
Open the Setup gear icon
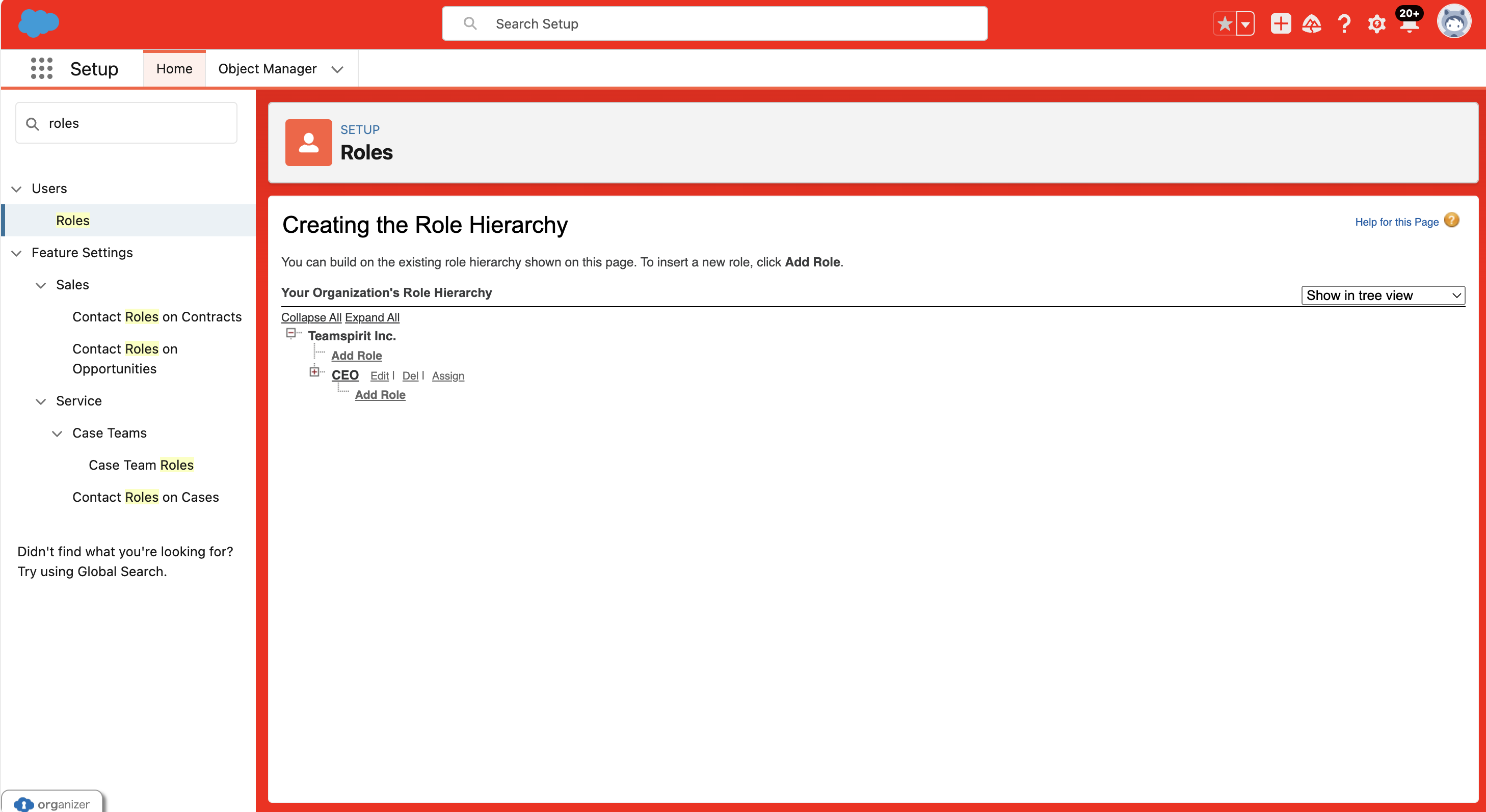[1376, 24]
